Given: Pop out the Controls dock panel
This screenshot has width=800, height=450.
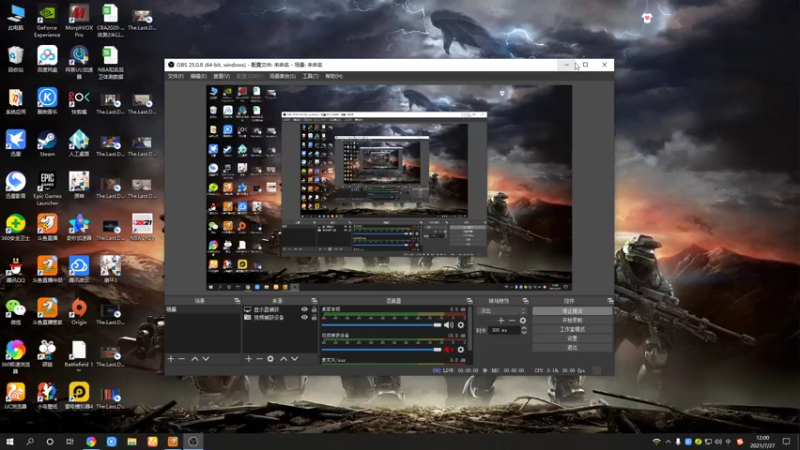Looking at the screenshot, I should click(x=610, y=301).
